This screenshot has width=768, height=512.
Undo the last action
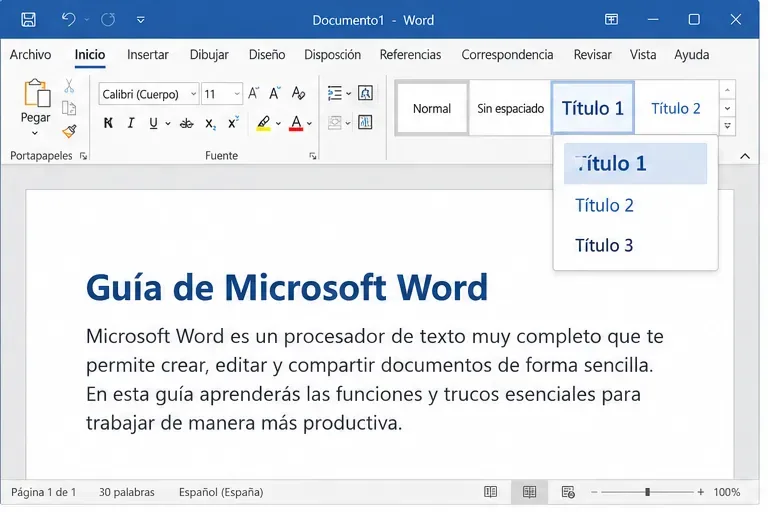click(69, 20)
